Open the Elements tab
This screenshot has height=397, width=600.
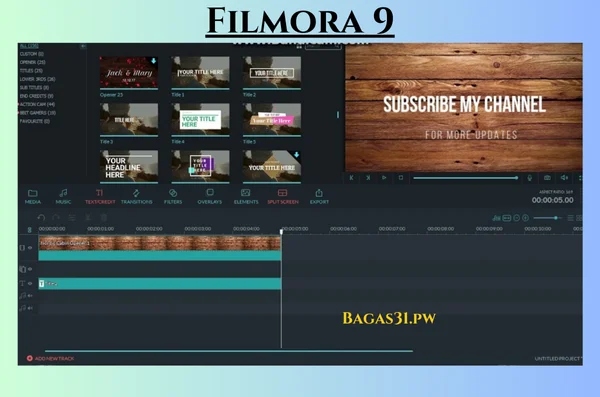click(246, 196)
